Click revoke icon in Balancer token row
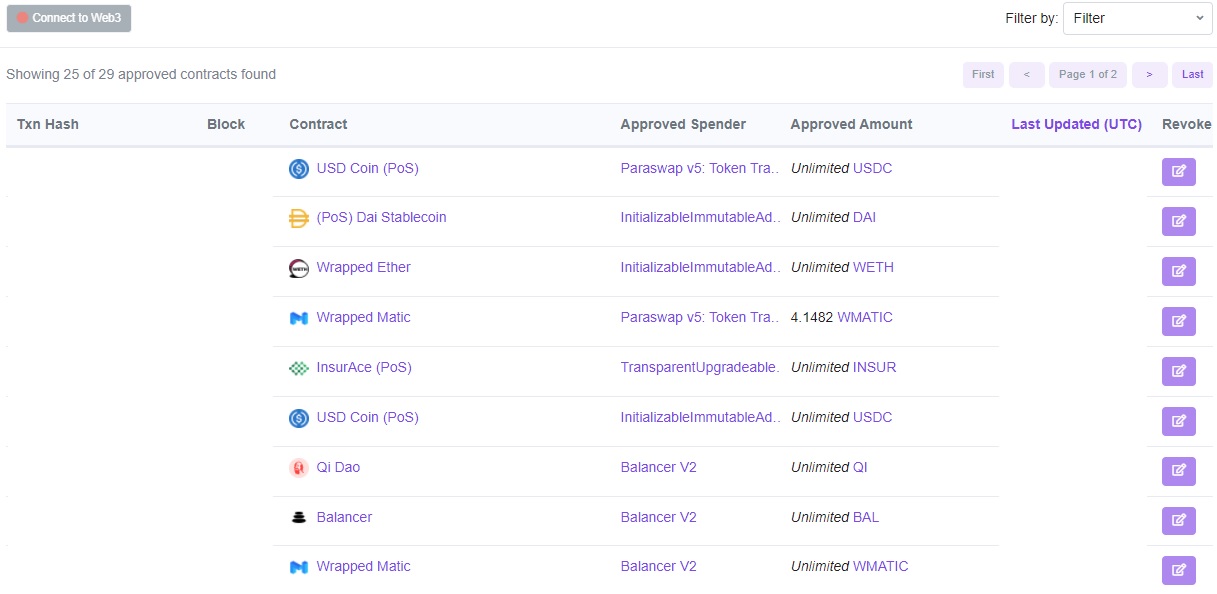 [x=1178, y=521]
